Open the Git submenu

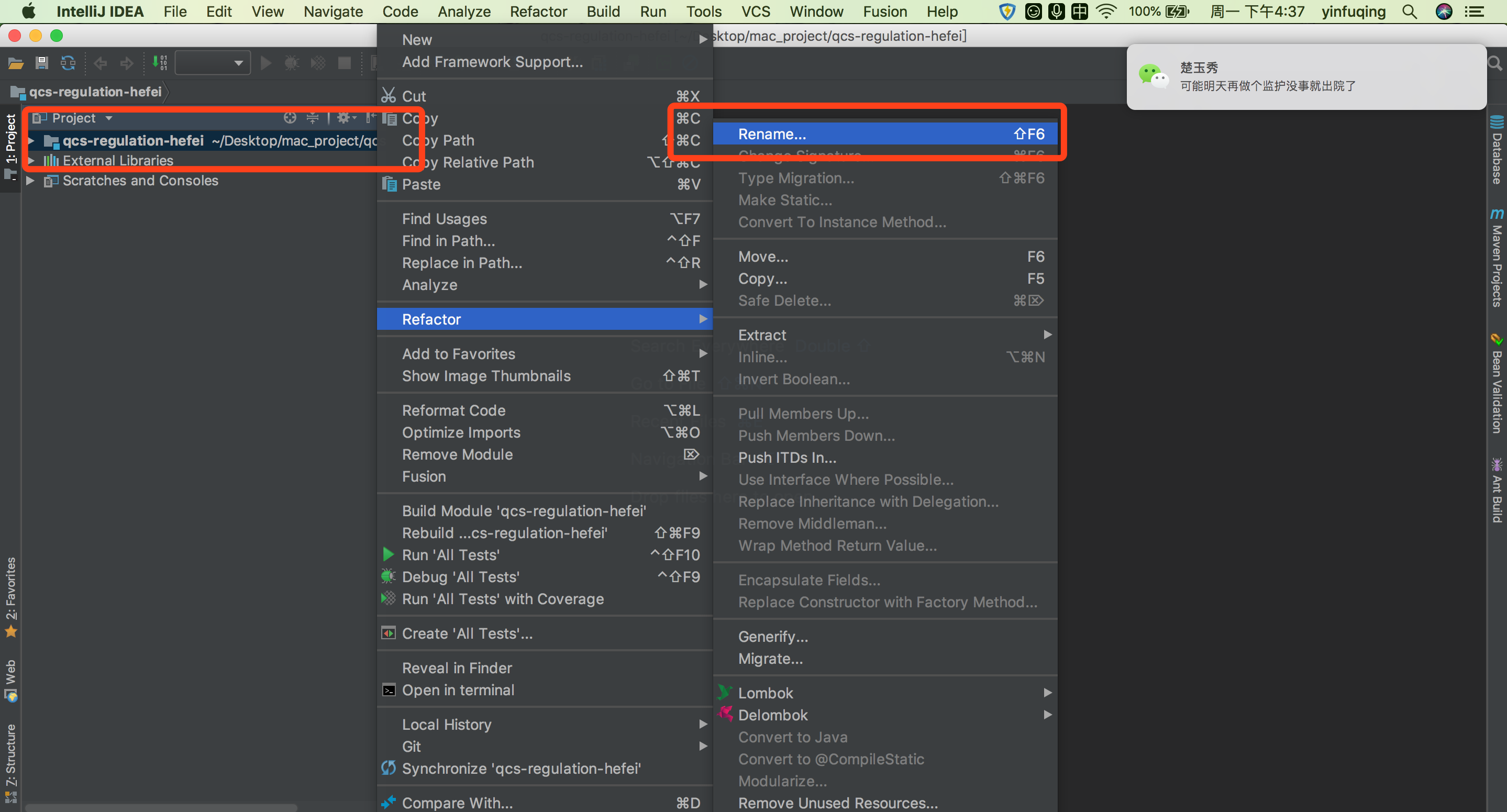point(545,747)
